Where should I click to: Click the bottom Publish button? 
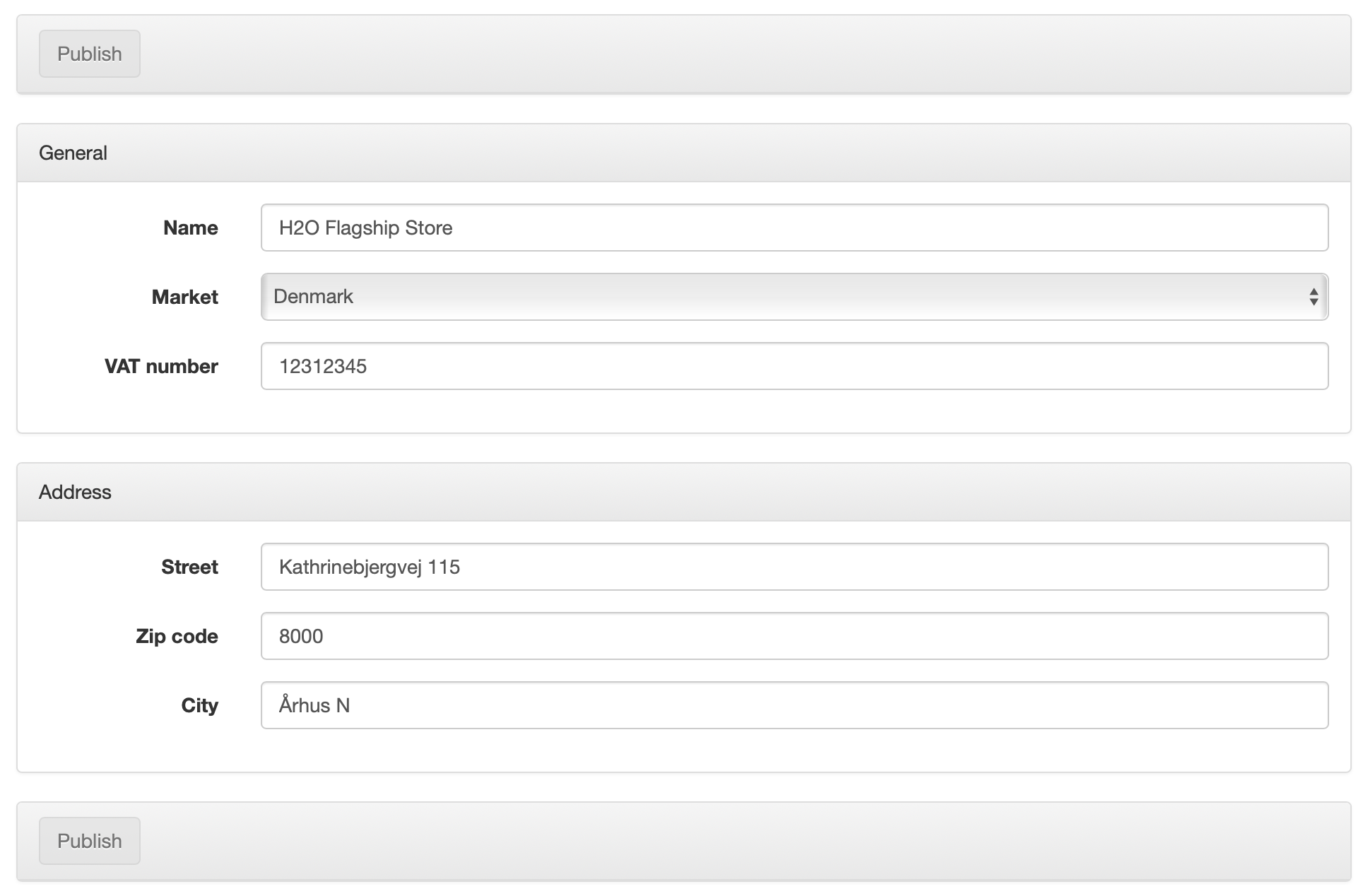[x=89, y=841]
